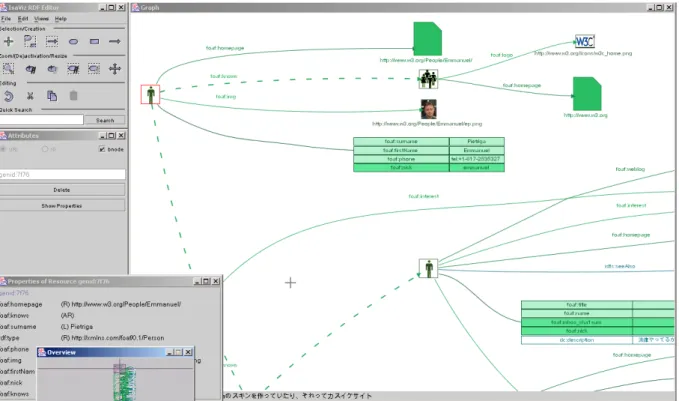Click the w3c_home.png URL label
This screenshot has height=401, width=679.
coord(583,54)
